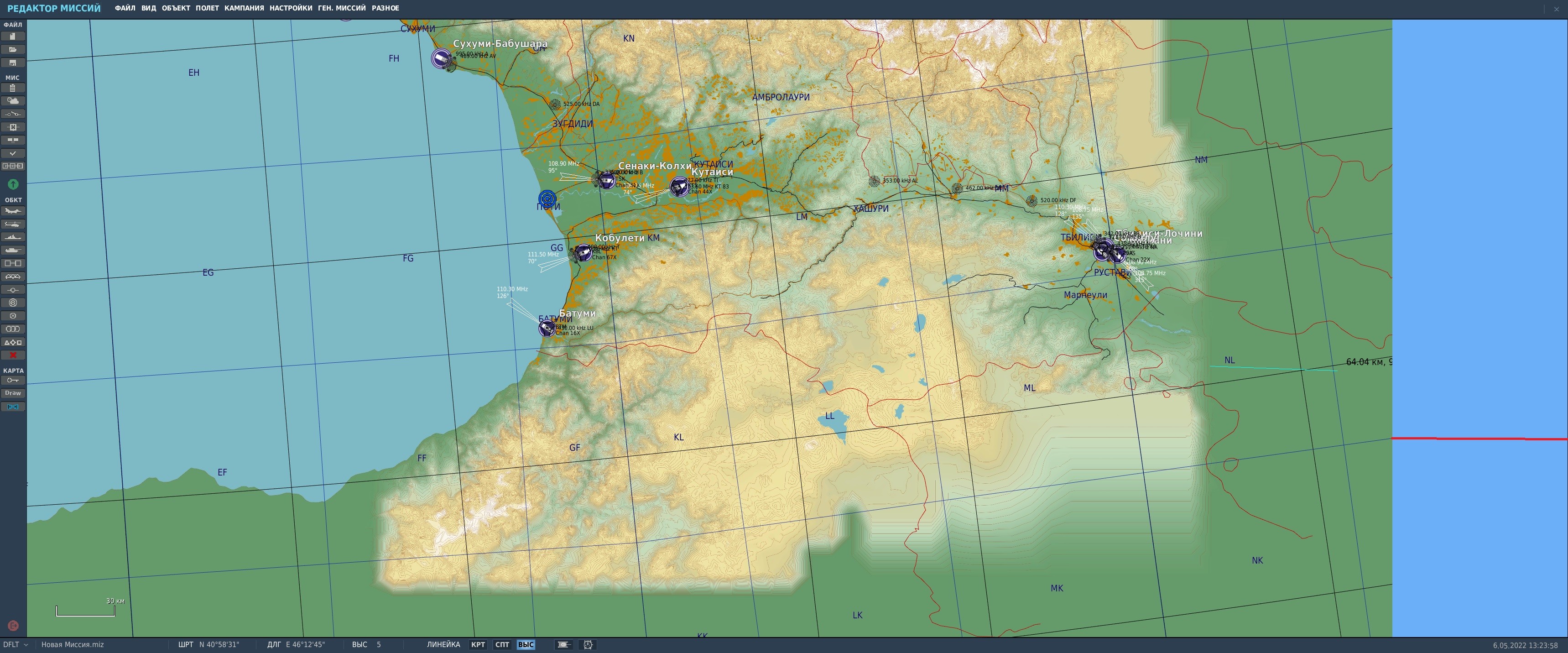This screenshot has width=1568, height=653.
Task: Toggle the СПТ satellite mode button
Action: click(x=502, y=644)
